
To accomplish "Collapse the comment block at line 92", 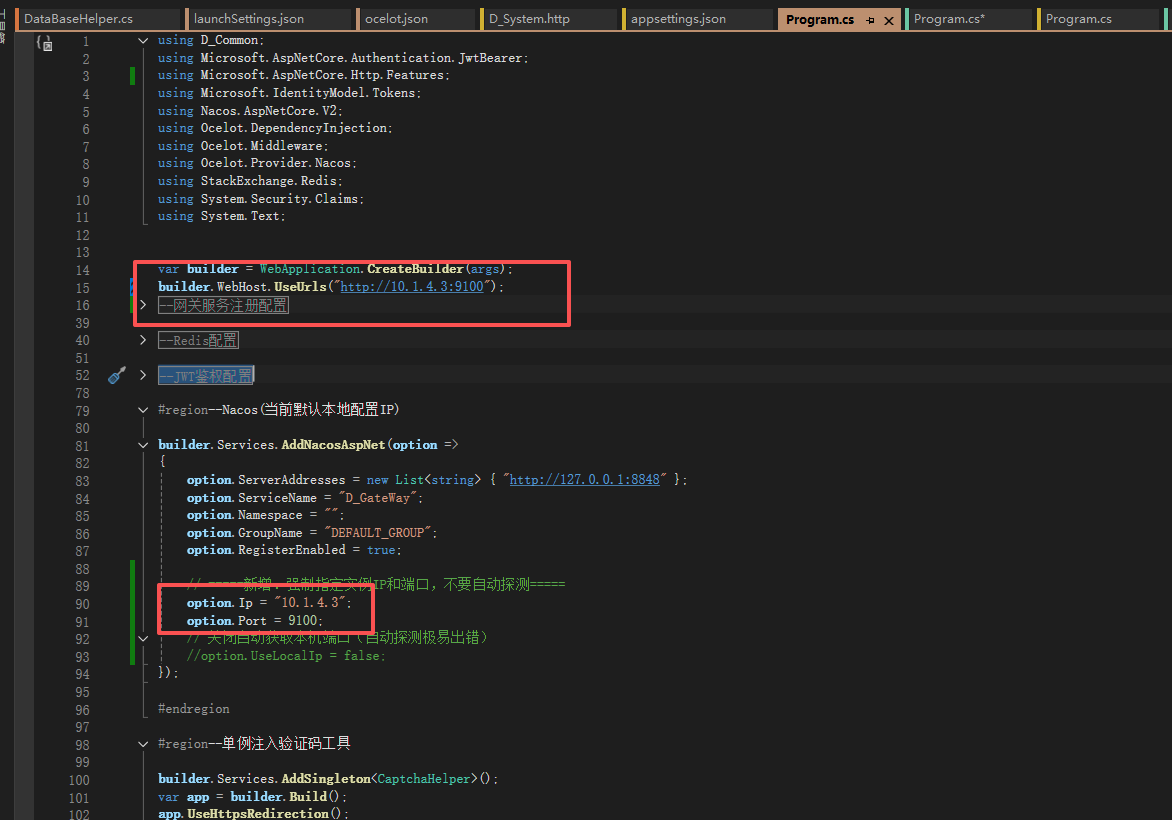I will click(x=143, y=638).
